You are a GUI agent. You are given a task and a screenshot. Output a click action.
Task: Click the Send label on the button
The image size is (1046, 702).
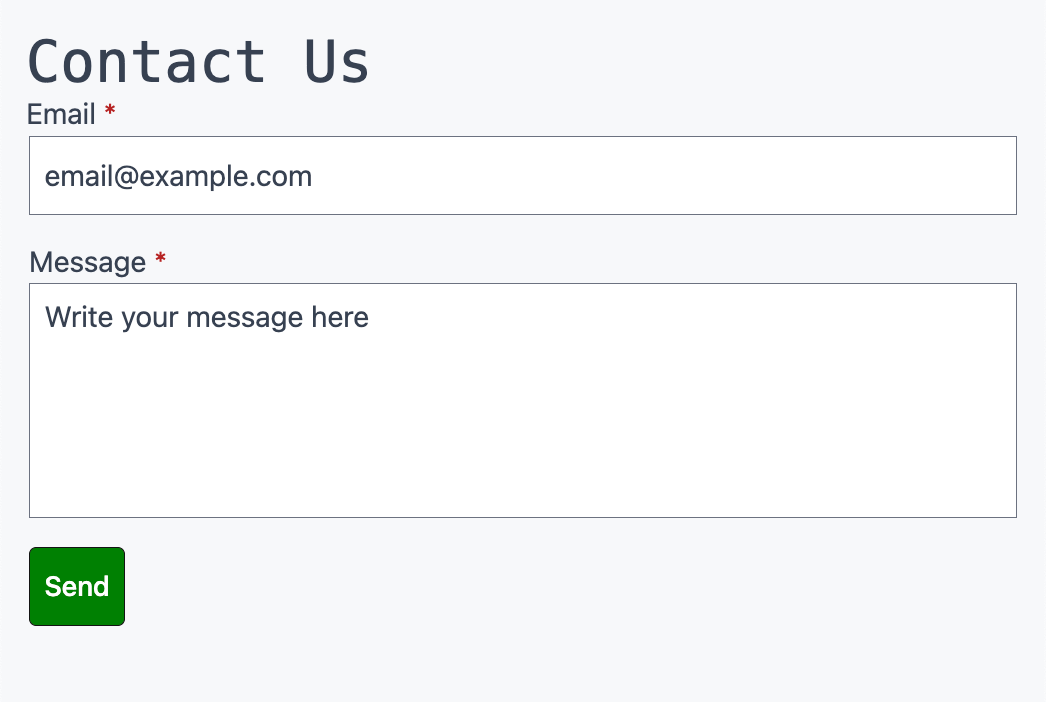tap(76, 586)
